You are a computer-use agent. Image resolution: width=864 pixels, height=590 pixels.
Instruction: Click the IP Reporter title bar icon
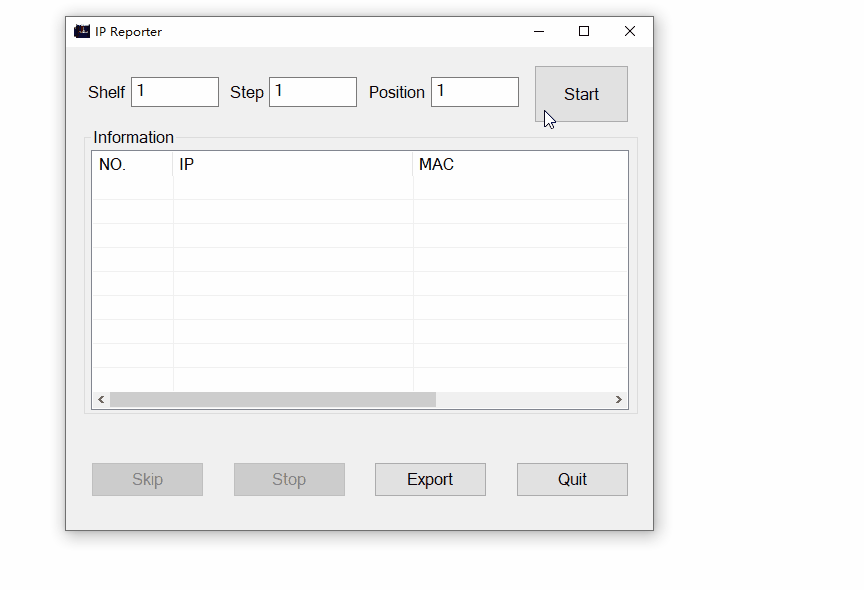tap(82, 31)
